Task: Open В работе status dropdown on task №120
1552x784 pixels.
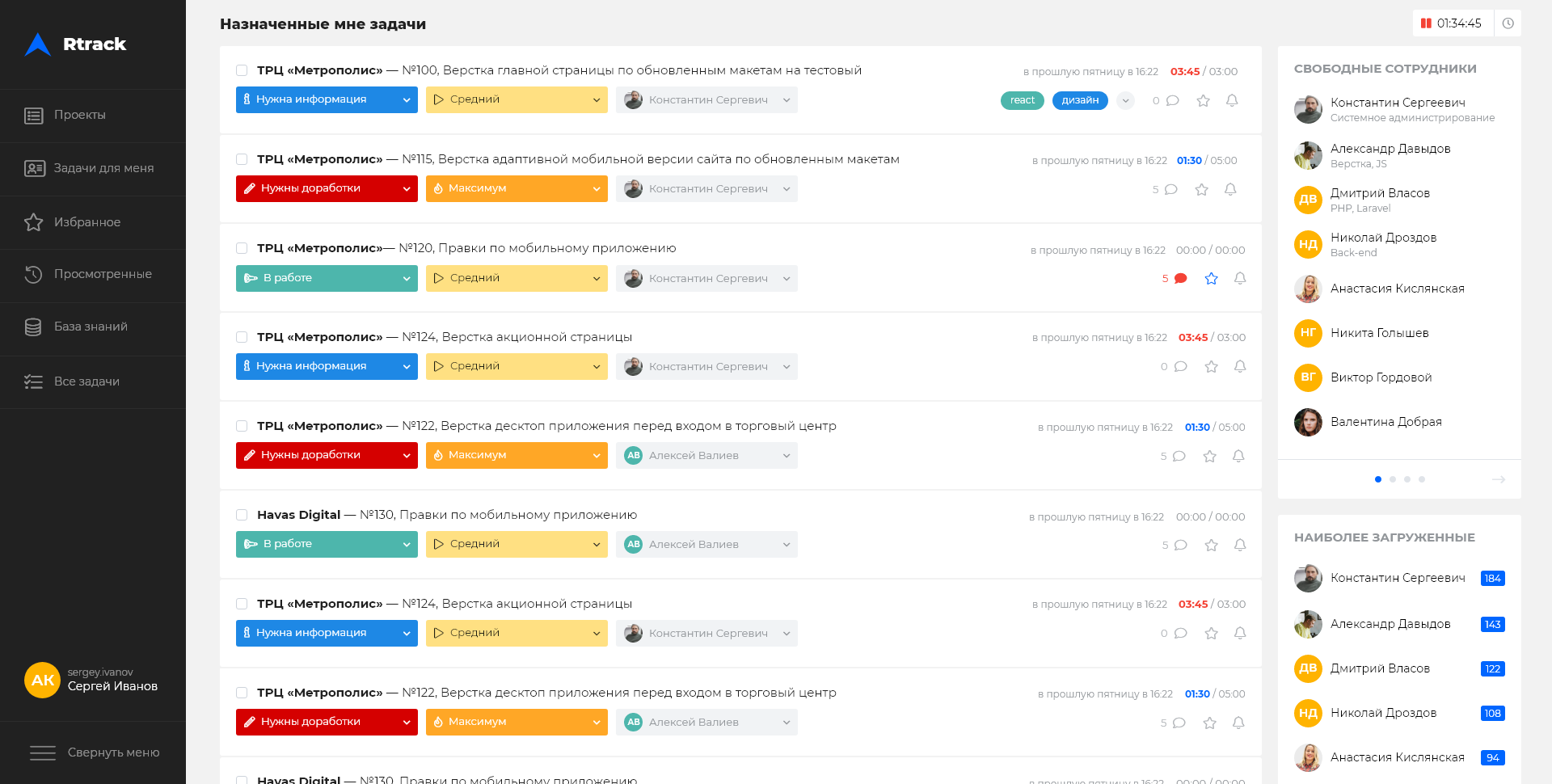Action: pos(327,278)
